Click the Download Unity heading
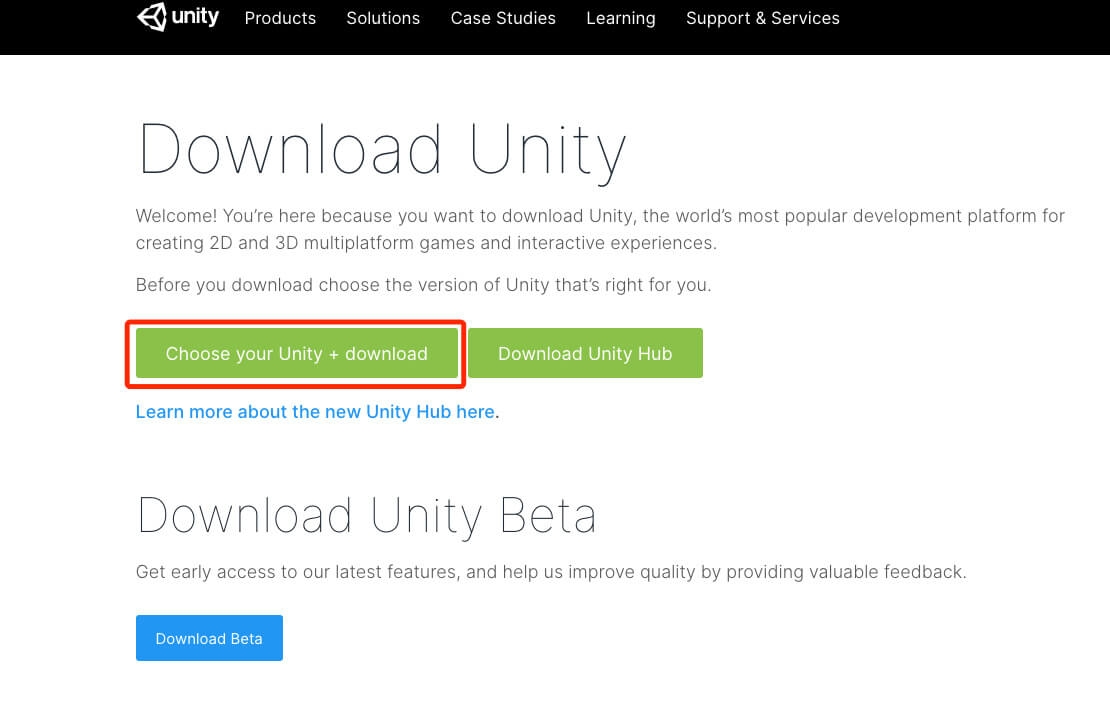1110x702 pixels. [383, 151]
